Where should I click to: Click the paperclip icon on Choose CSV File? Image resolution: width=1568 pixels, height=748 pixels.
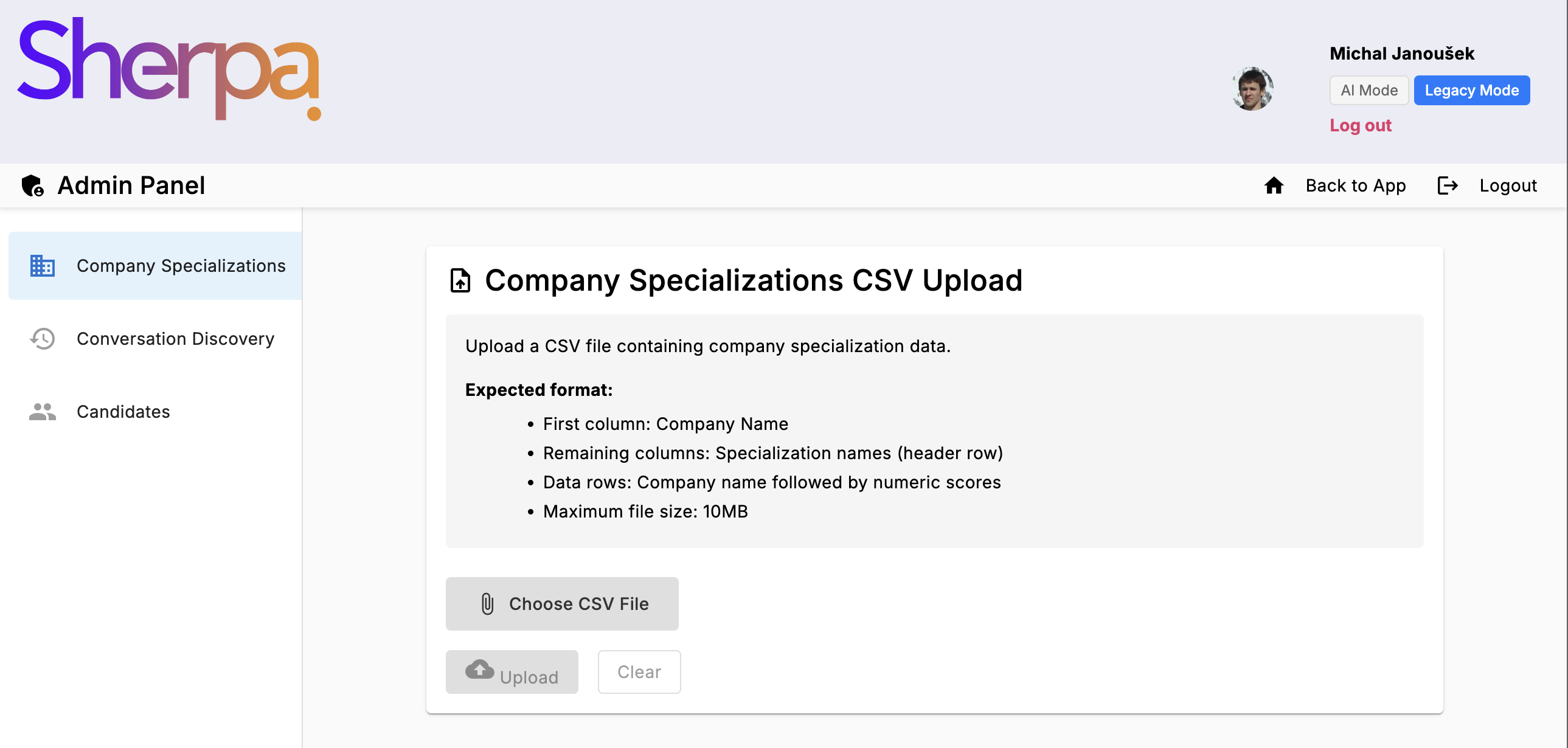pos(487,604)
